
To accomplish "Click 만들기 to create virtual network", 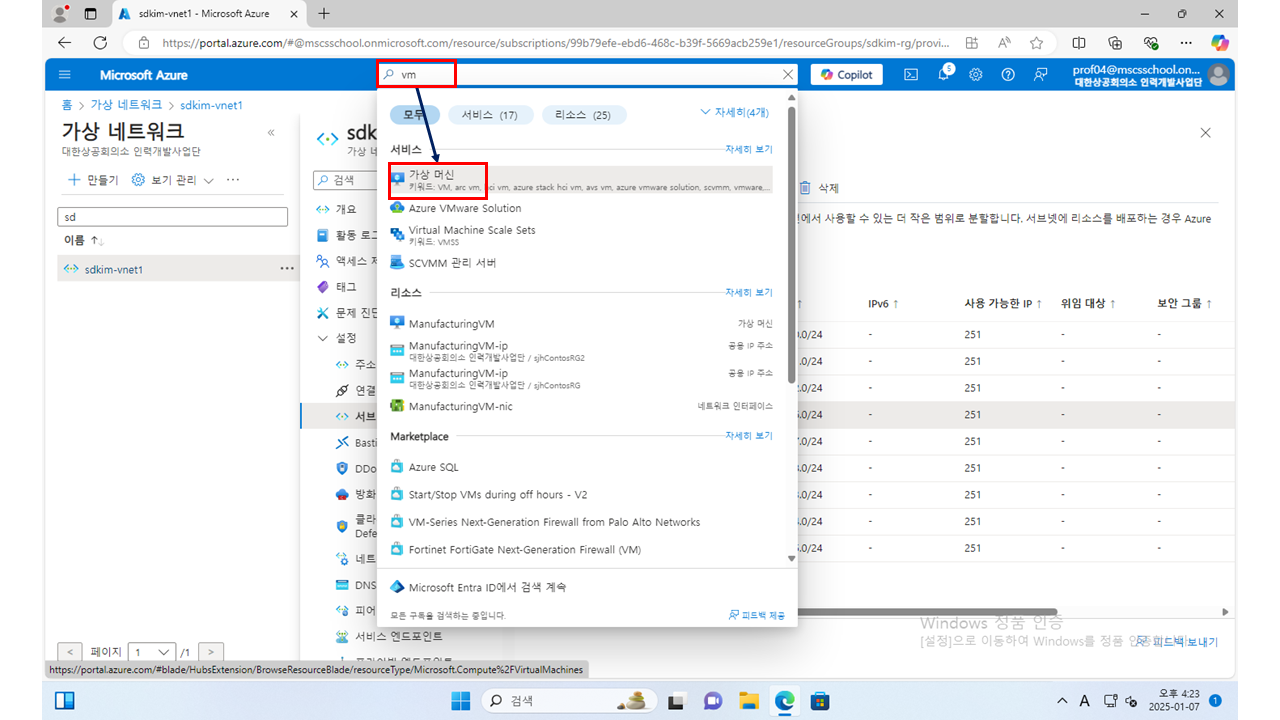I will pos(92,180).
